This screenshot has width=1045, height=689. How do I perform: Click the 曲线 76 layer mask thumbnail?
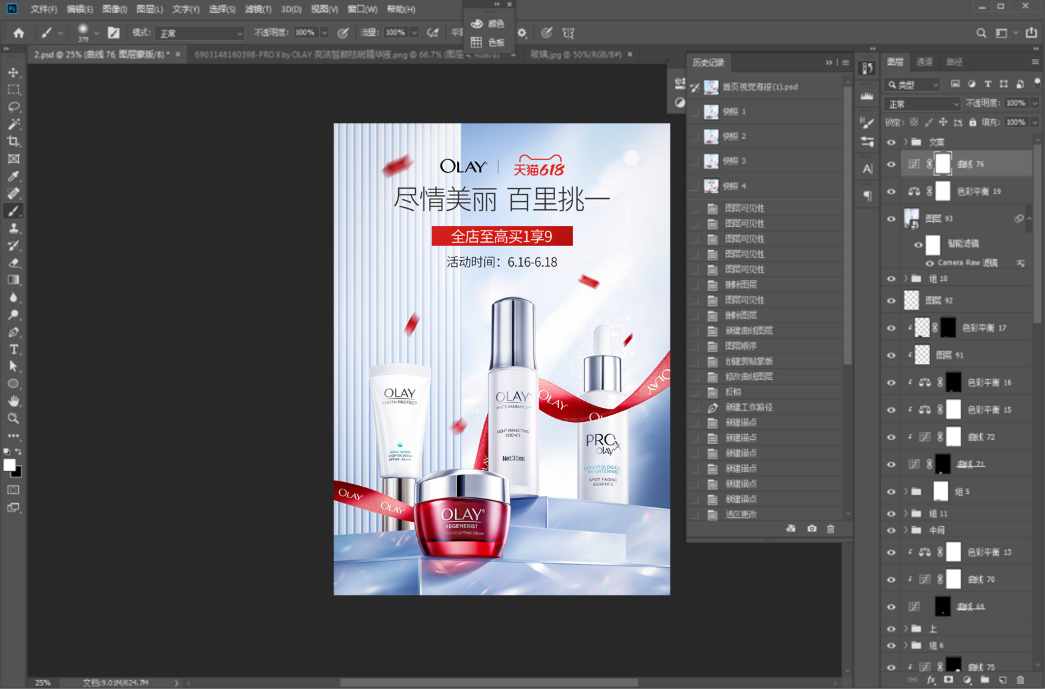coord(942,164)
